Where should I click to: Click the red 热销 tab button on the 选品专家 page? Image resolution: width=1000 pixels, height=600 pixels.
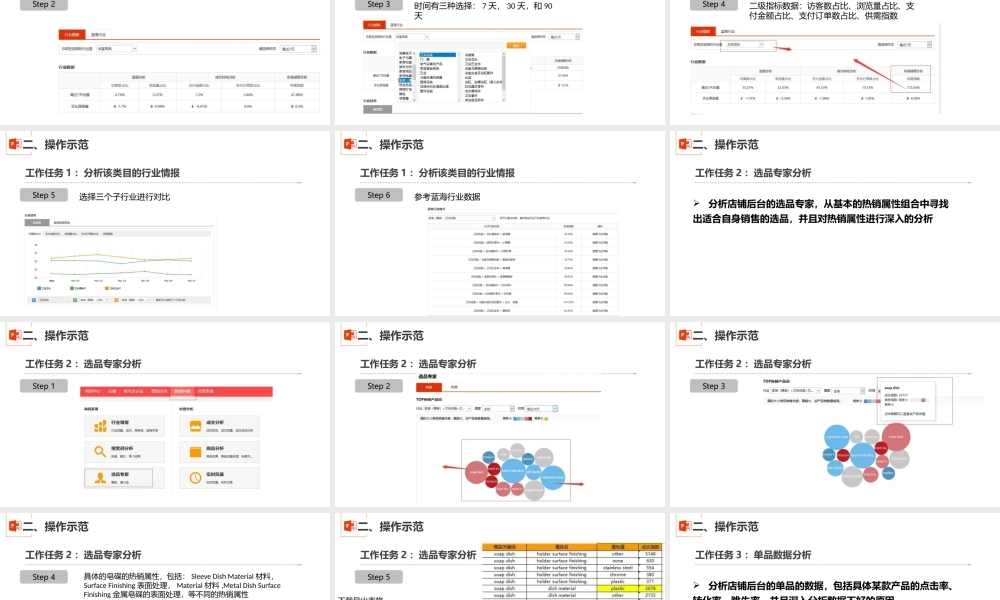(429, 385)
